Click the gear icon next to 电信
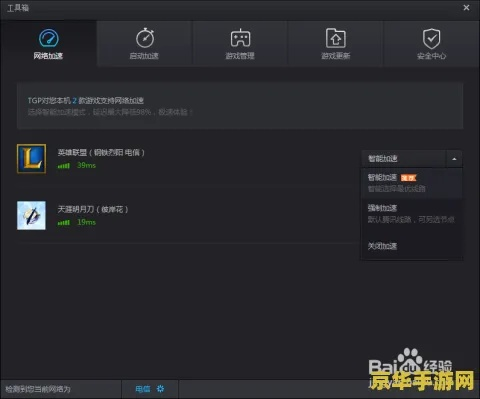Viewport: 480px width, 399px height. [x=160, y=389]
